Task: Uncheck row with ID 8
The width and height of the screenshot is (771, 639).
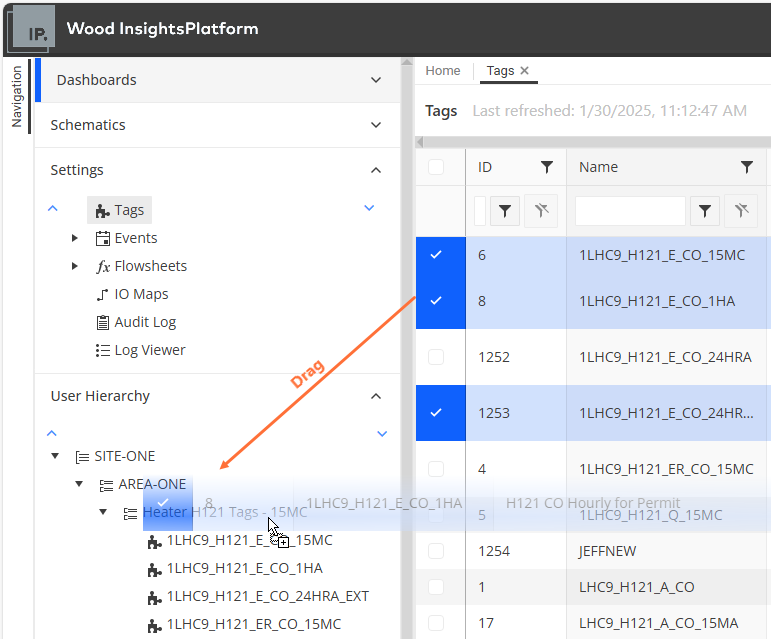Action: (x=436, y=300)
